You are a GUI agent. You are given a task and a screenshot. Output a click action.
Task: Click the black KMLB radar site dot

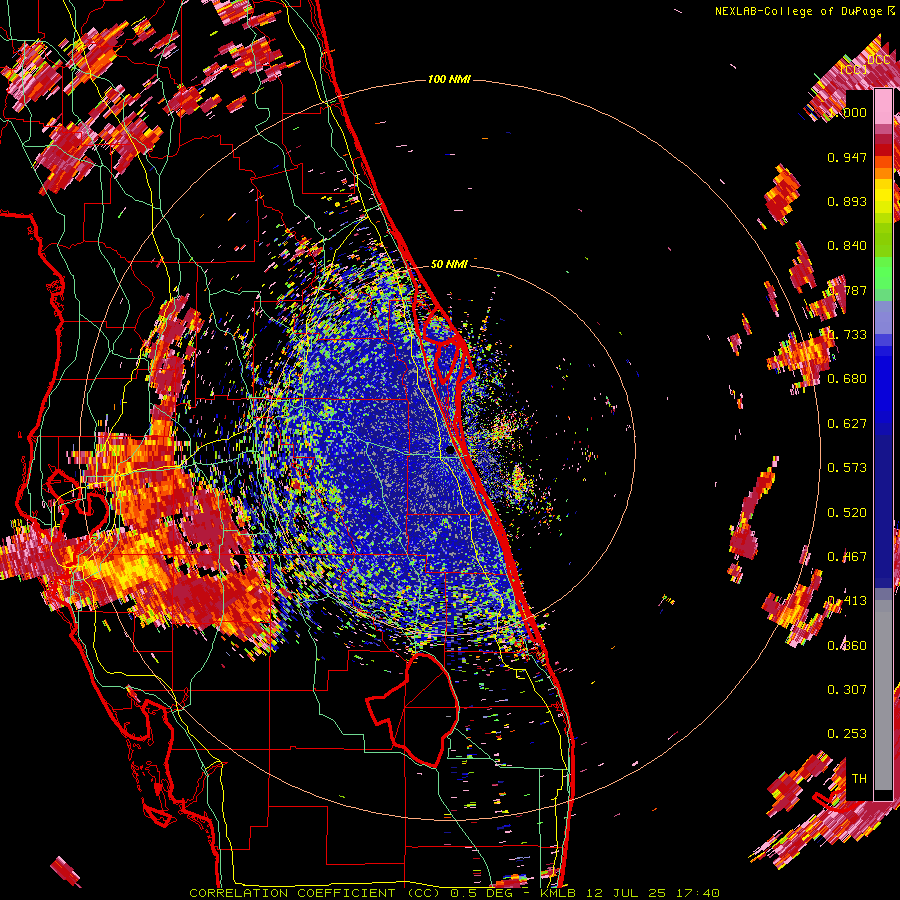[x=450, y=451]
